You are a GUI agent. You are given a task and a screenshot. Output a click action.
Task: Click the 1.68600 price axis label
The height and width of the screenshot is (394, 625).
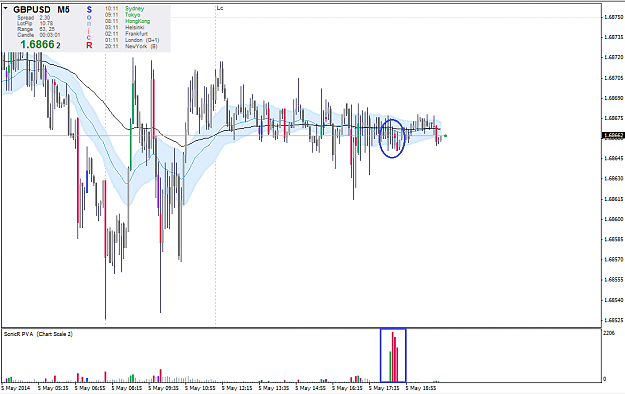tap(613, 219)
